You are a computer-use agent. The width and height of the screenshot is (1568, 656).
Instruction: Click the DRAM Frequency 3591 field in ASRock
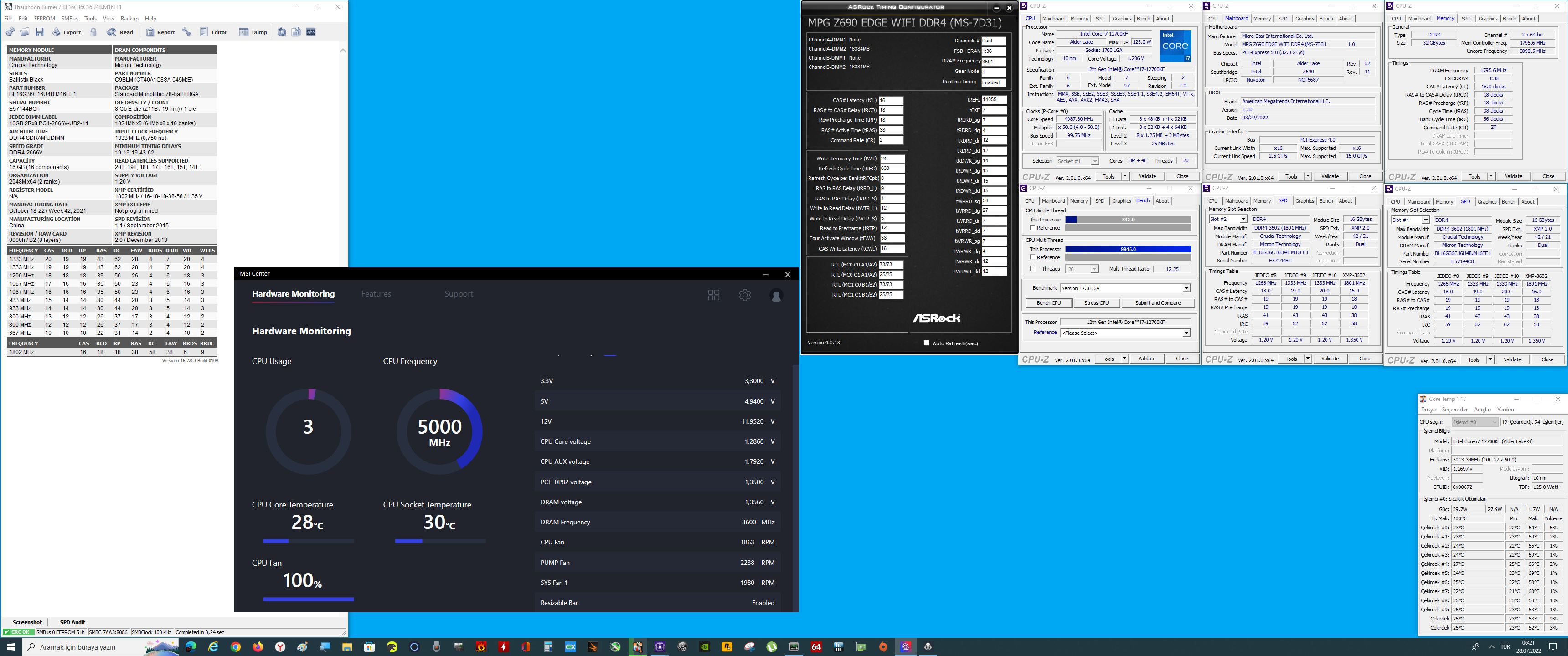993,61
